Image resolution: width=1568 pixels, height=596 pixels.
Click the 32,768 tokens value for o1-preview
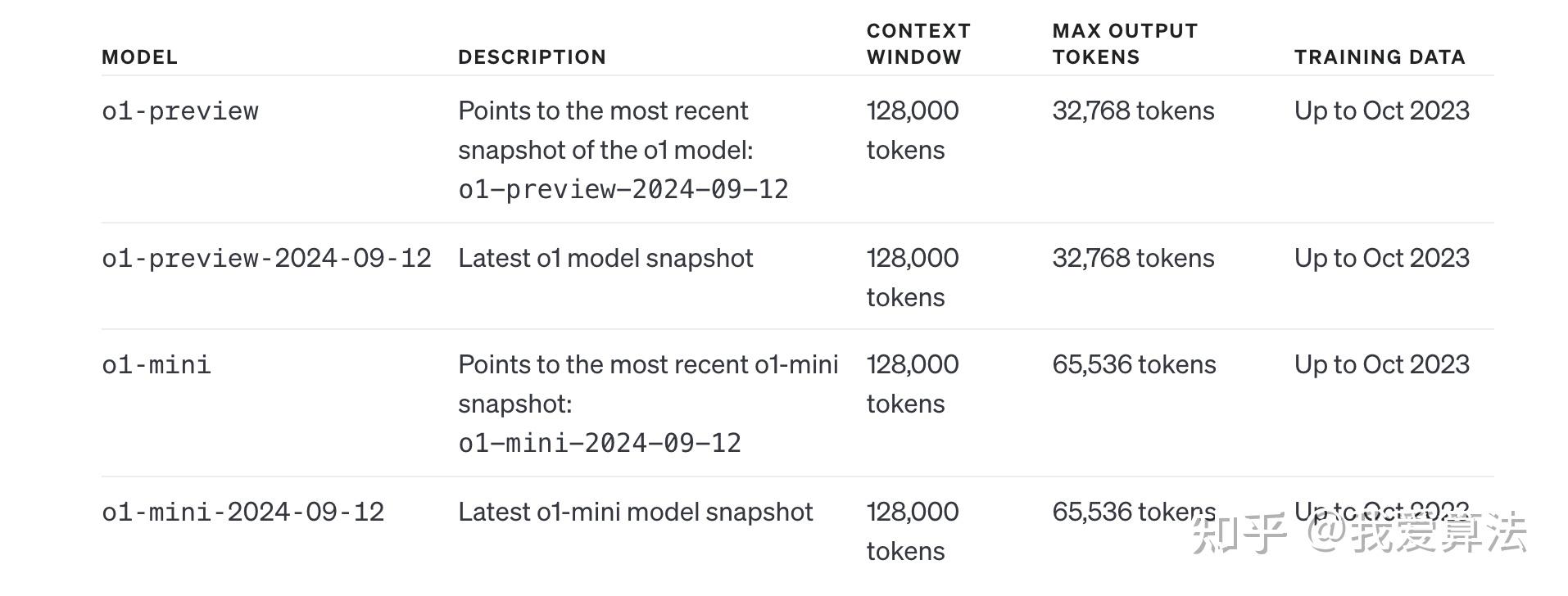pos(1133,111)
